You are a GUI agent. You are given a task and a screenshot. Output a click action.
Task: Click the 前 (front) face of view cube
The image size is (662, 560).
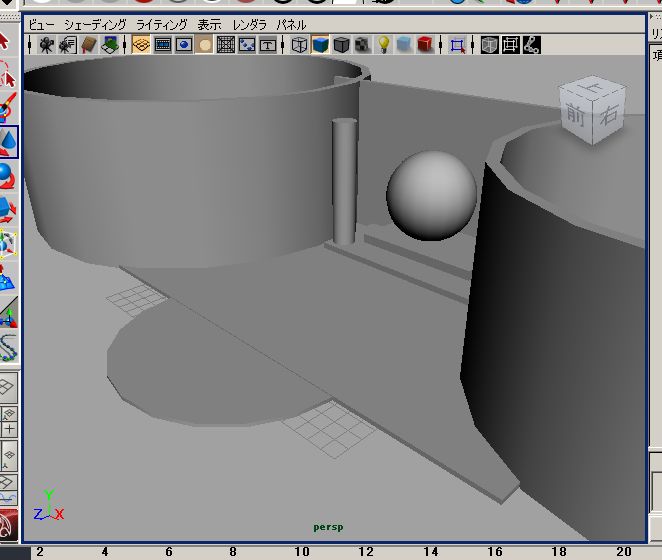[x=577, y=112]
